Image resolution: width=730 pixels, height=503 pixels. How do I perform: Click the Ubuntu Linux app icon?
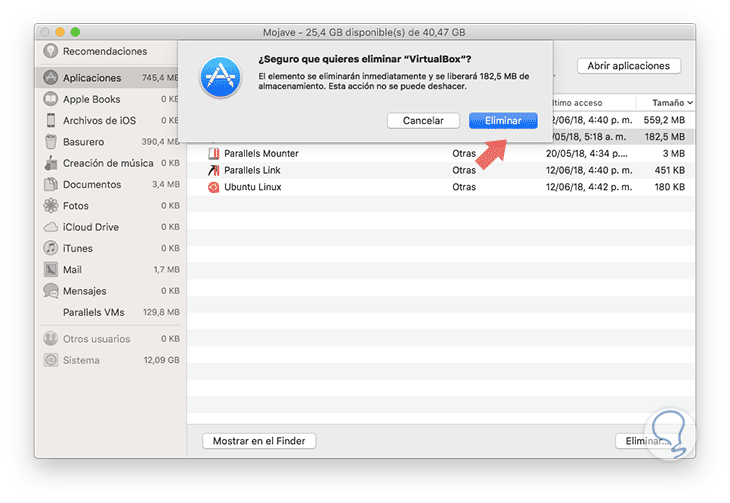click(x=212, y=187)
